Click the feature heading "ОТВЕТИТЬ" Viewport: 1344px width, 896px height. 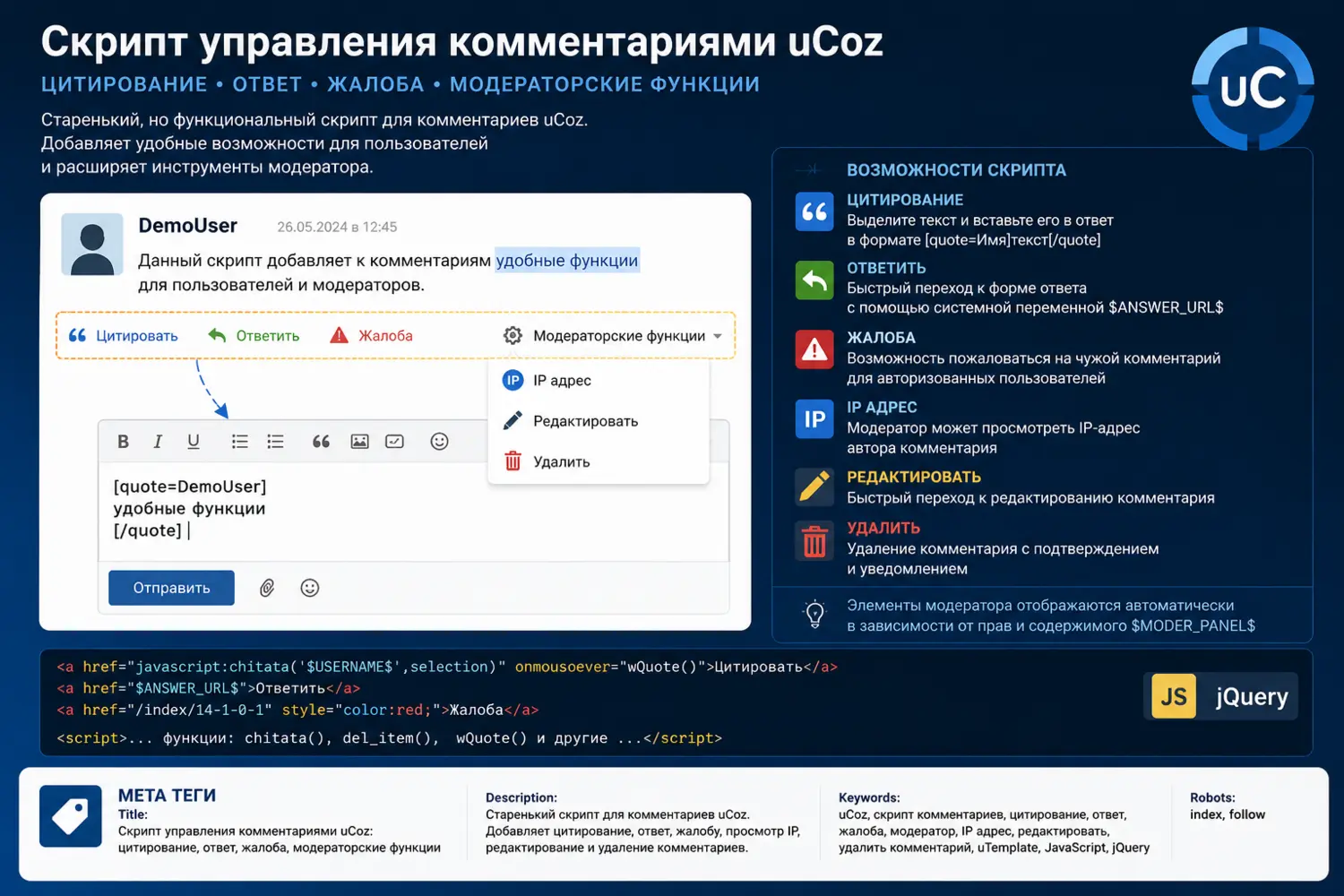click(886, 268)
